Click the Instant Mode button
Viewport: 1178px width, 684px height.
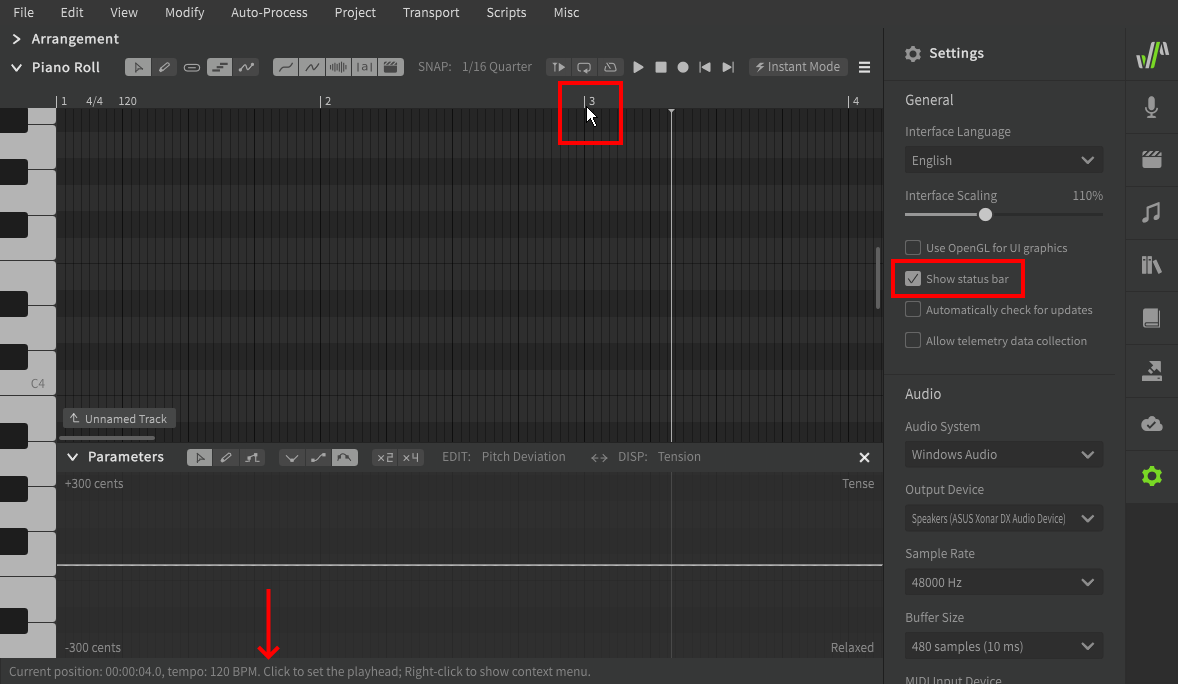797,67
